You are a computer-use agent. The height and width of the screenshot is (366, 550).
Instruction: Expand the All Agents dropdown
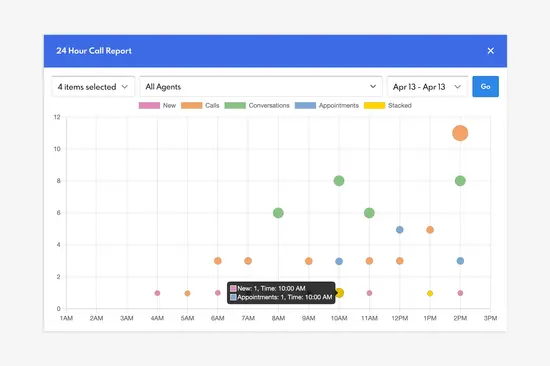click(261, 87)
